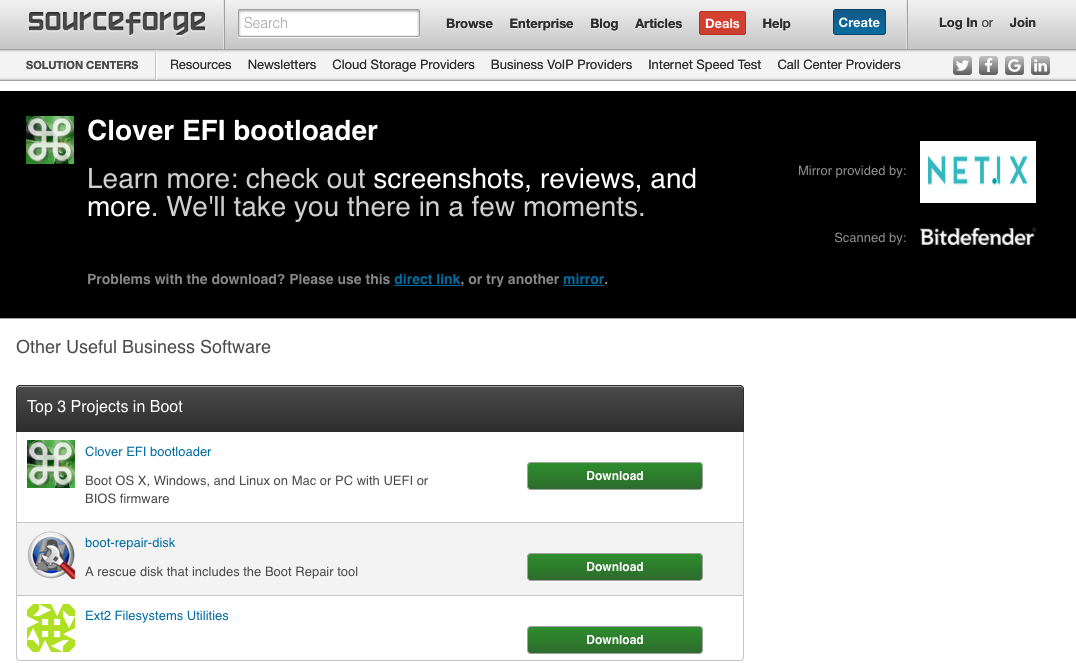1076x663 pixels.
Task: Open Business VoIP Providers
Action: tap(561, 65)
